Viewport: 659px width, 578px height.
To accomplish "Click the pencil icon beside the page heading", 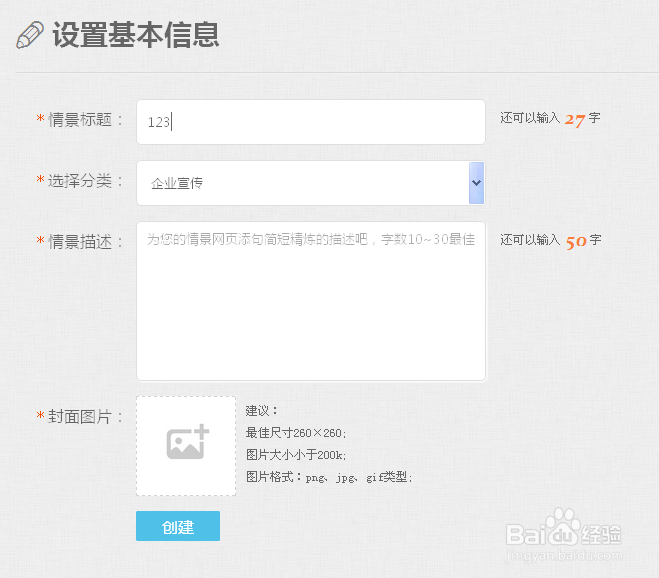I will pyautogui.click(x=30, y=36).
